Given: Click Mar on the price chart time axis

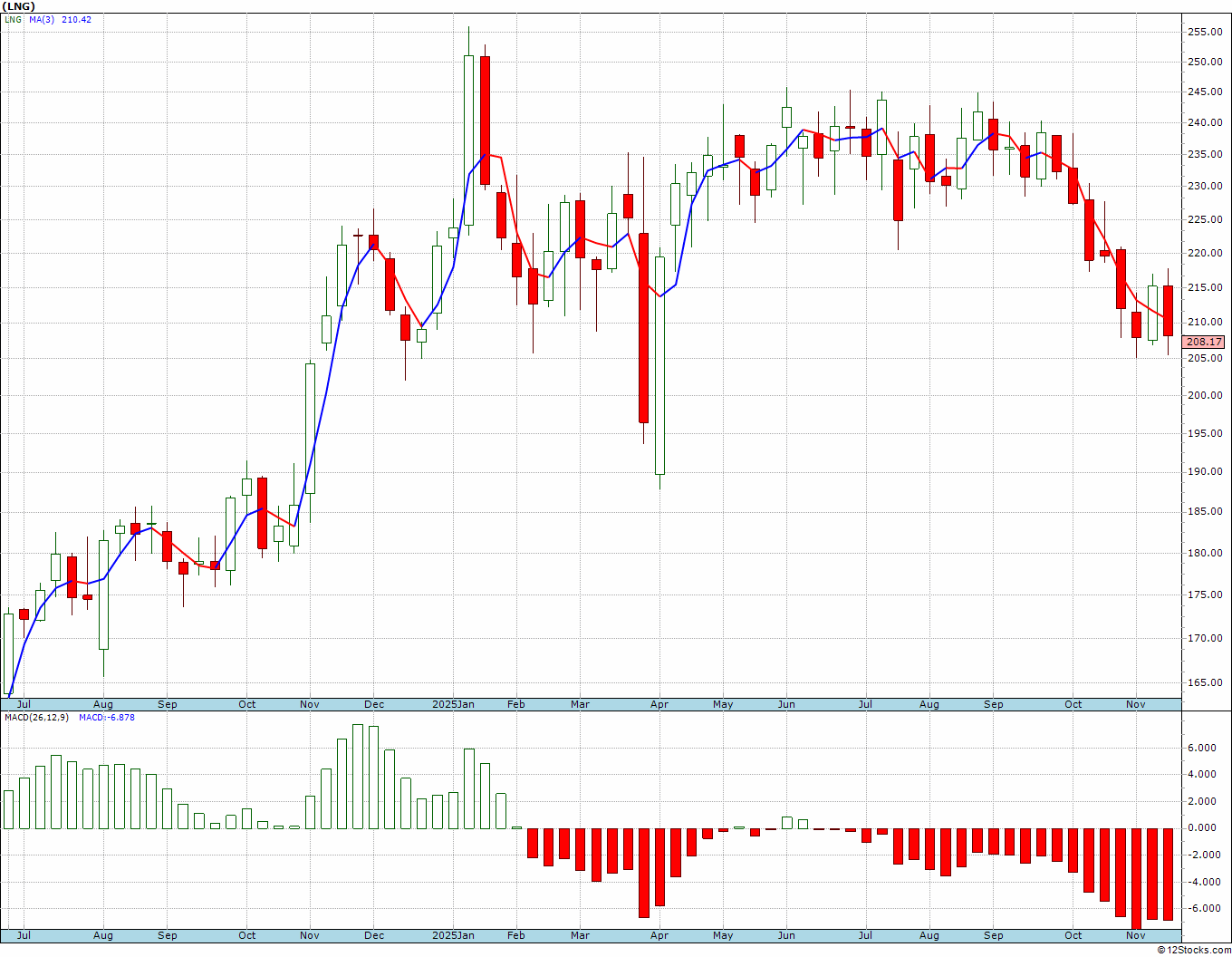Looking at the screenshot, I should [x=580, y=704].
